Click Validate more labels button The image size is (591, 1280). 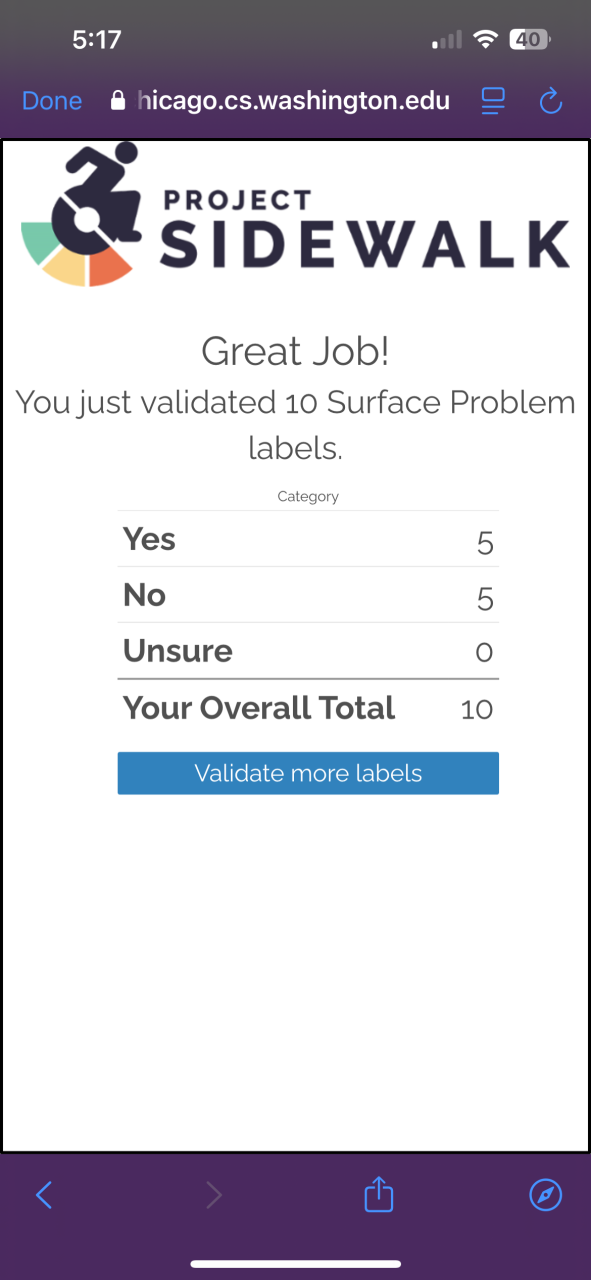pos(308,774)
